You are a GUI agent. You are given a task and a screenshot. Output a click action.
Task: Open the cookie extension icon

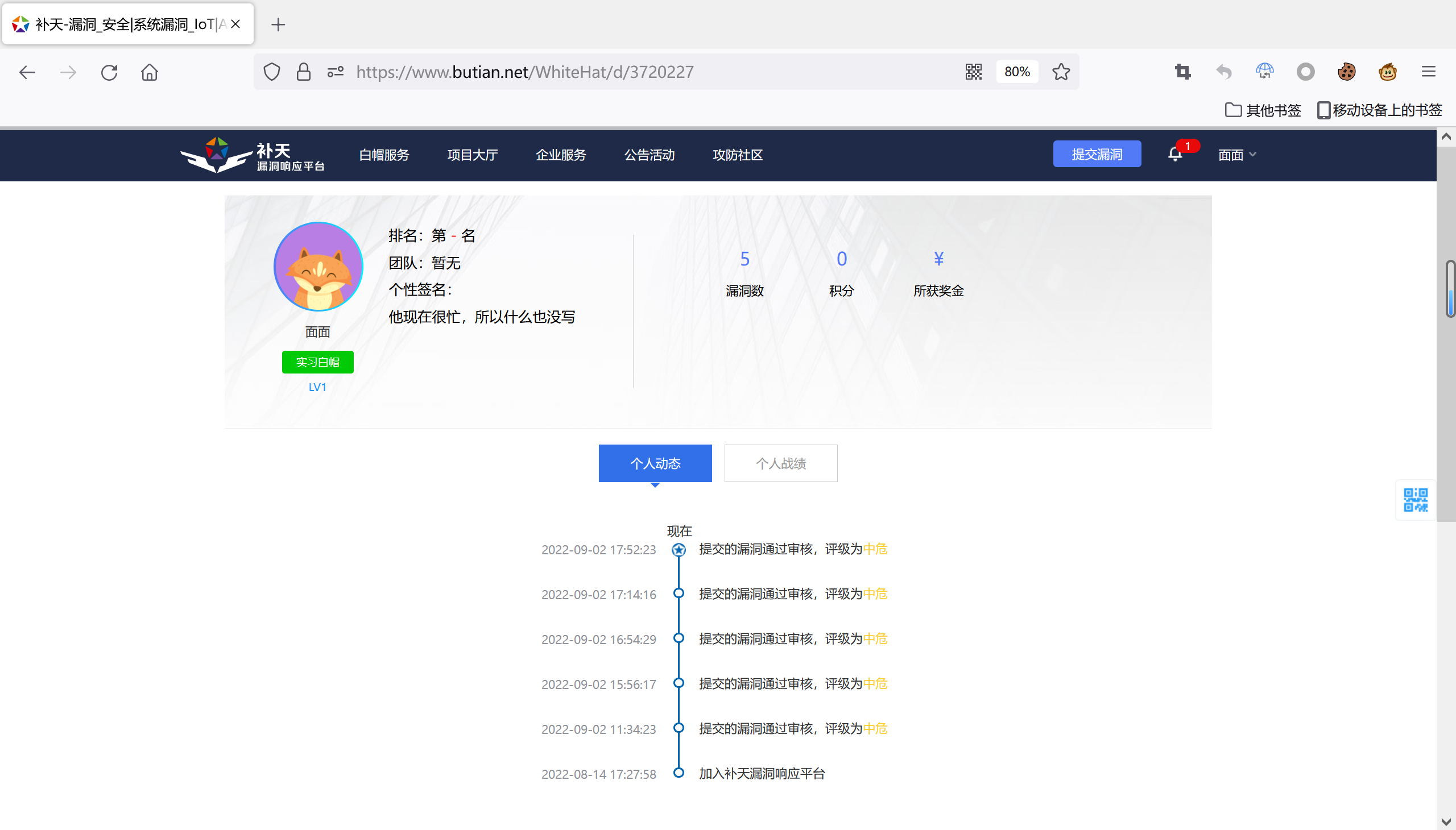coord(1346,72)
